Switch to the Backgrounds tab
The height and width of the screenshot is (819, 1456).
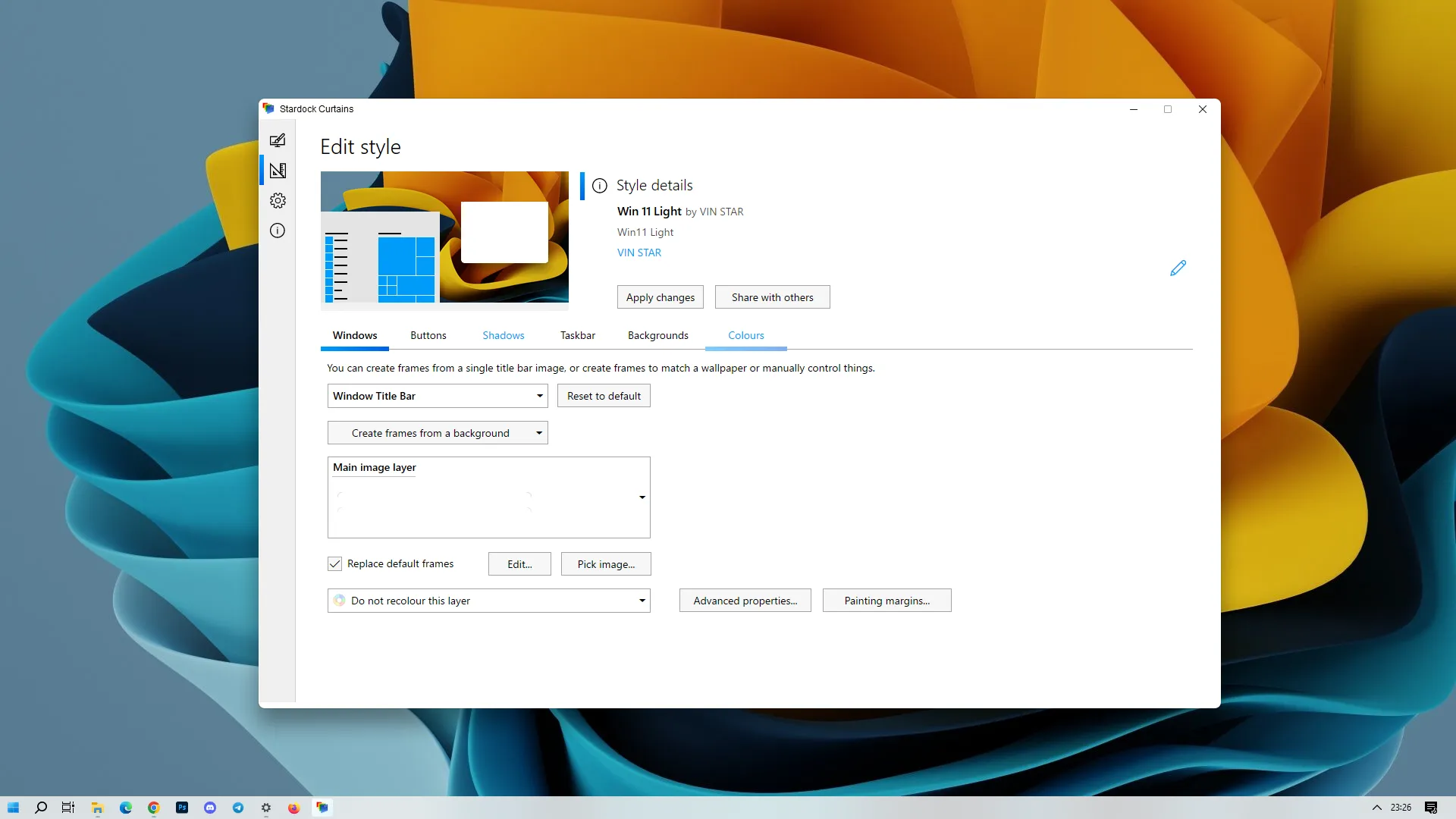[658, 335]
